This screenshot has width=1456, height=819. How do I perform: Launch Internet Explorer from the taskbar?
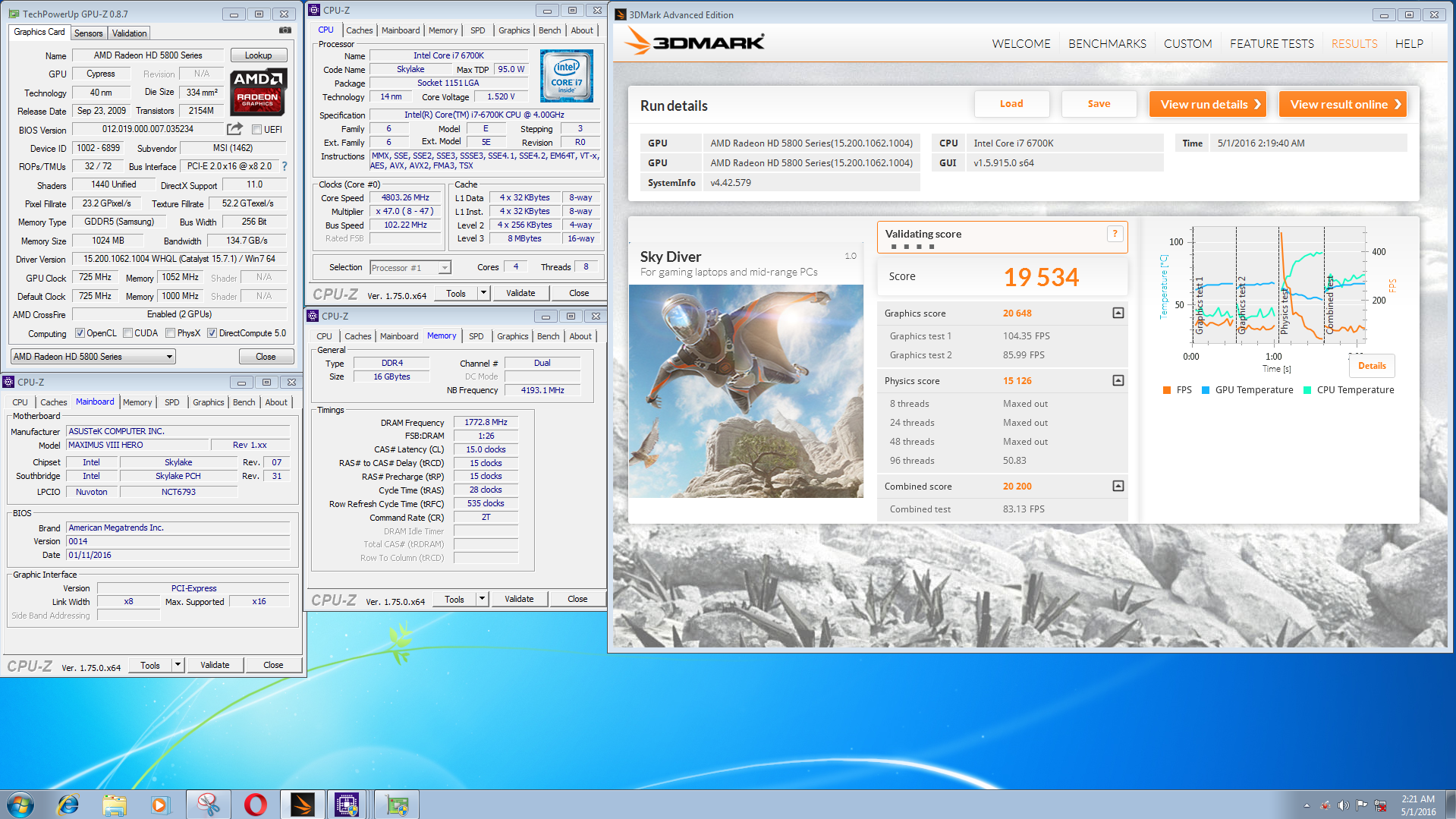click(x=68, y=805)
